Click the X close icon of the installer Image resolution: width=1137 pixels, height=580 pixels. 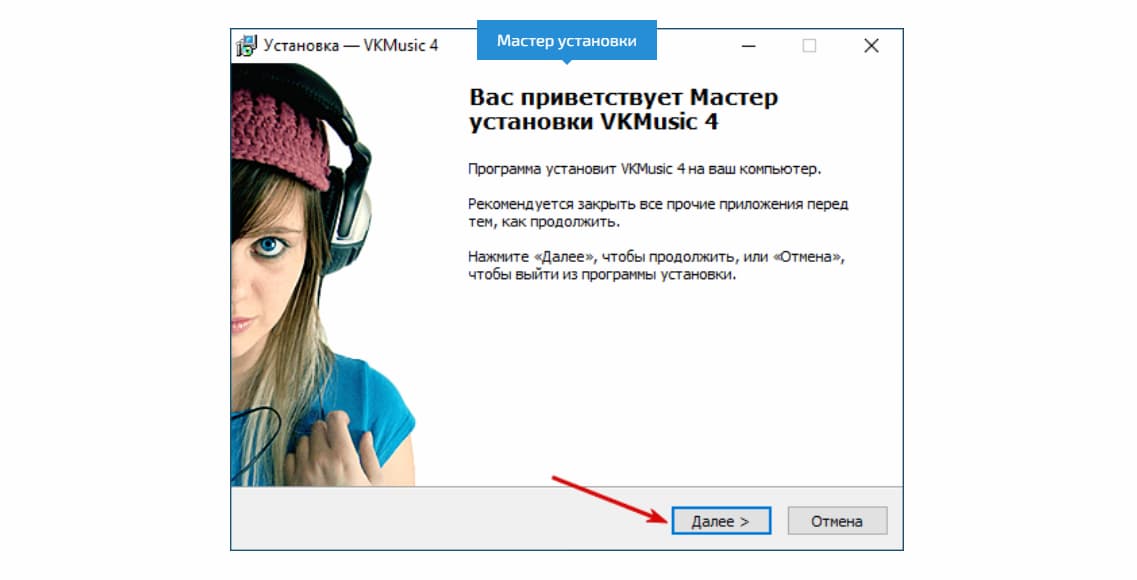point(870,45)
